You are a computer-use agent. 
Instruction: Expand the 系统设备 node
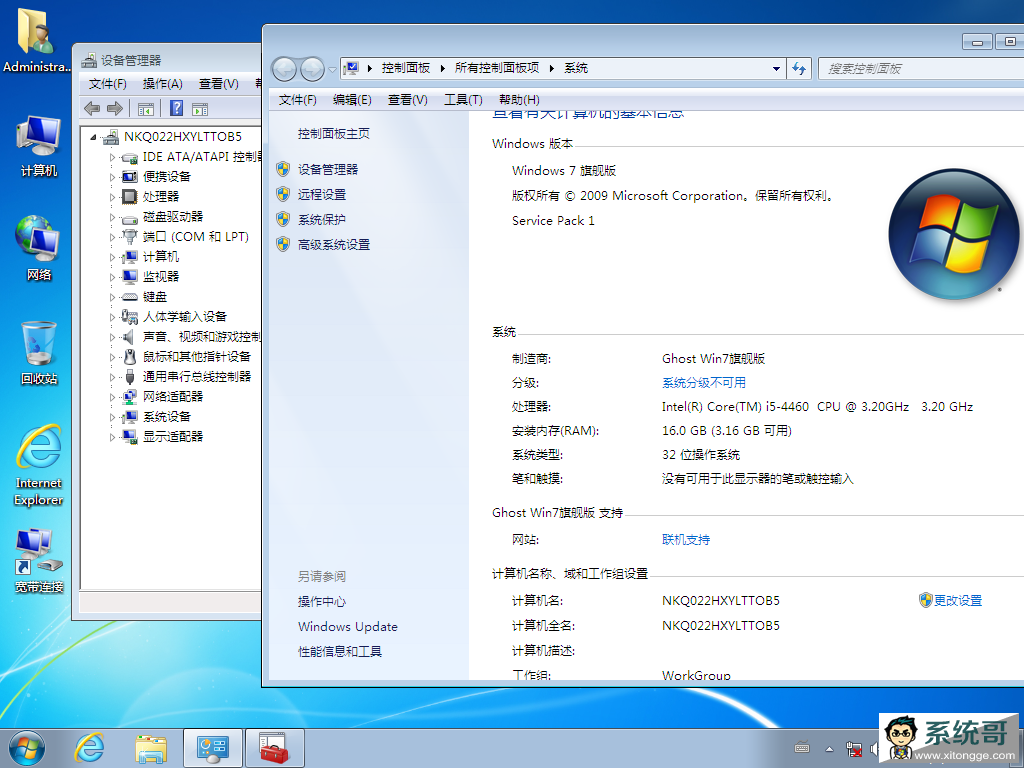point(112,417)
